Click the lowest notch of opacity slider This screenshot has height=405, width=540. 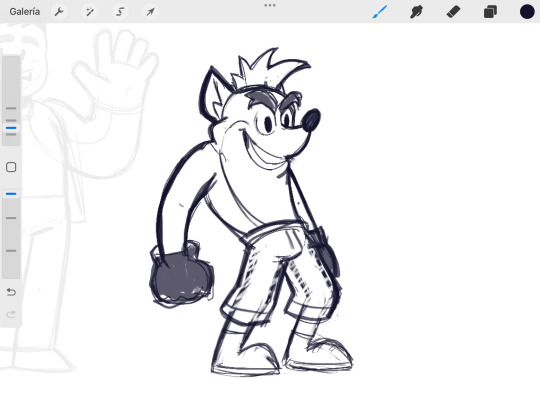[11, 251]
